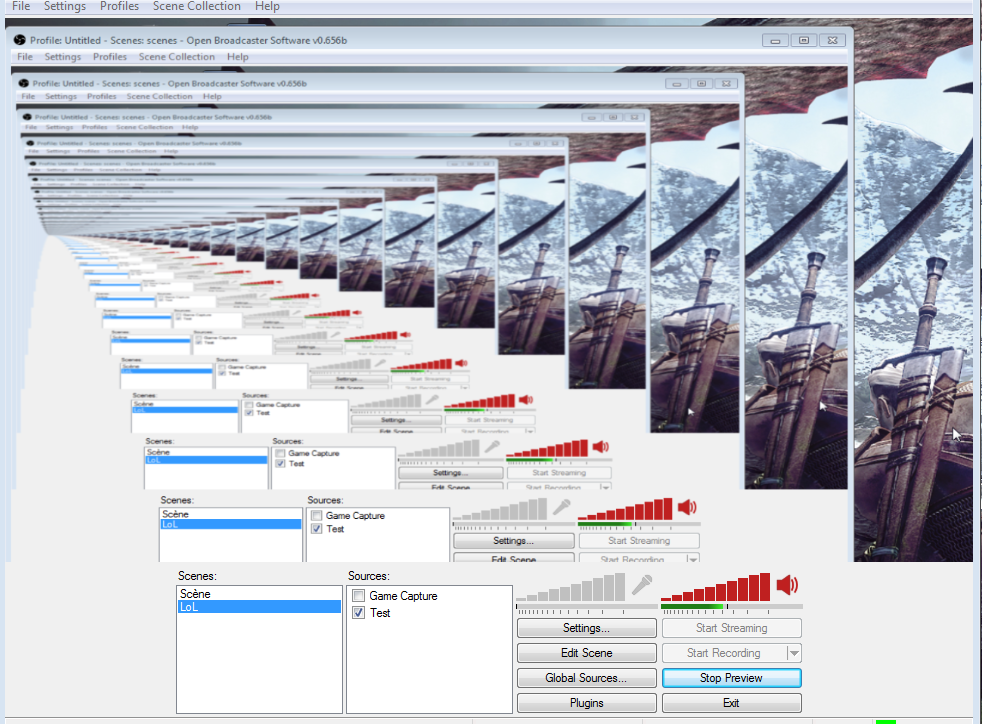The width and height of the screenshot is (982, 724).
Task: Click the Edit Scene button
Action: [586, 653]
